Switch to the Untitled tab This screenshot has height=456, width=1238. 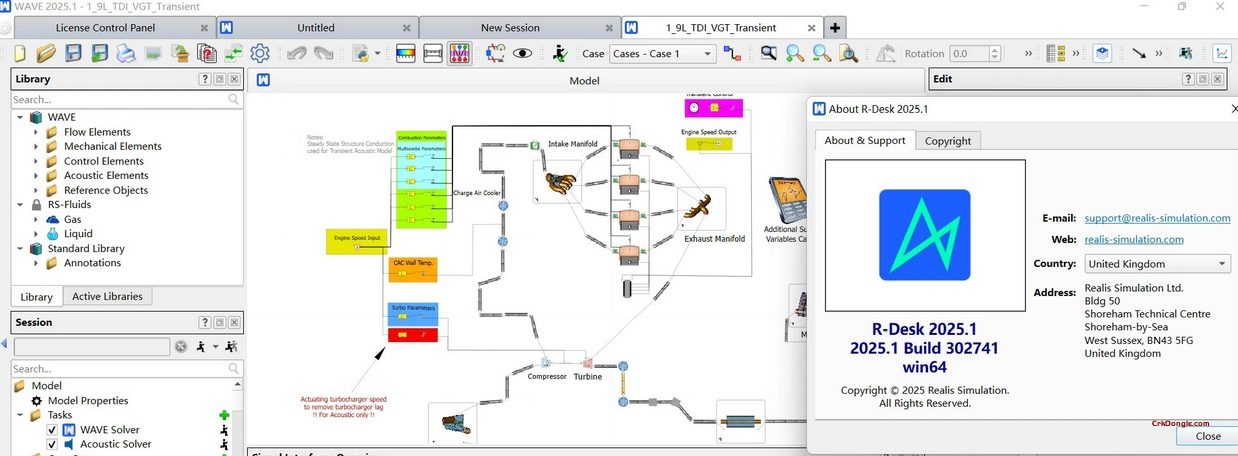coord(316,27)
